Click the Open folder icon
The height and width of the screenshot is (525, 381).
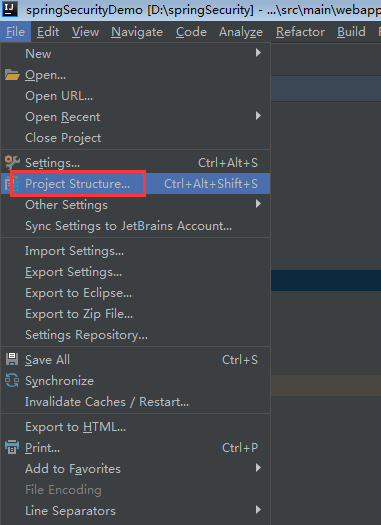point(12,75)
